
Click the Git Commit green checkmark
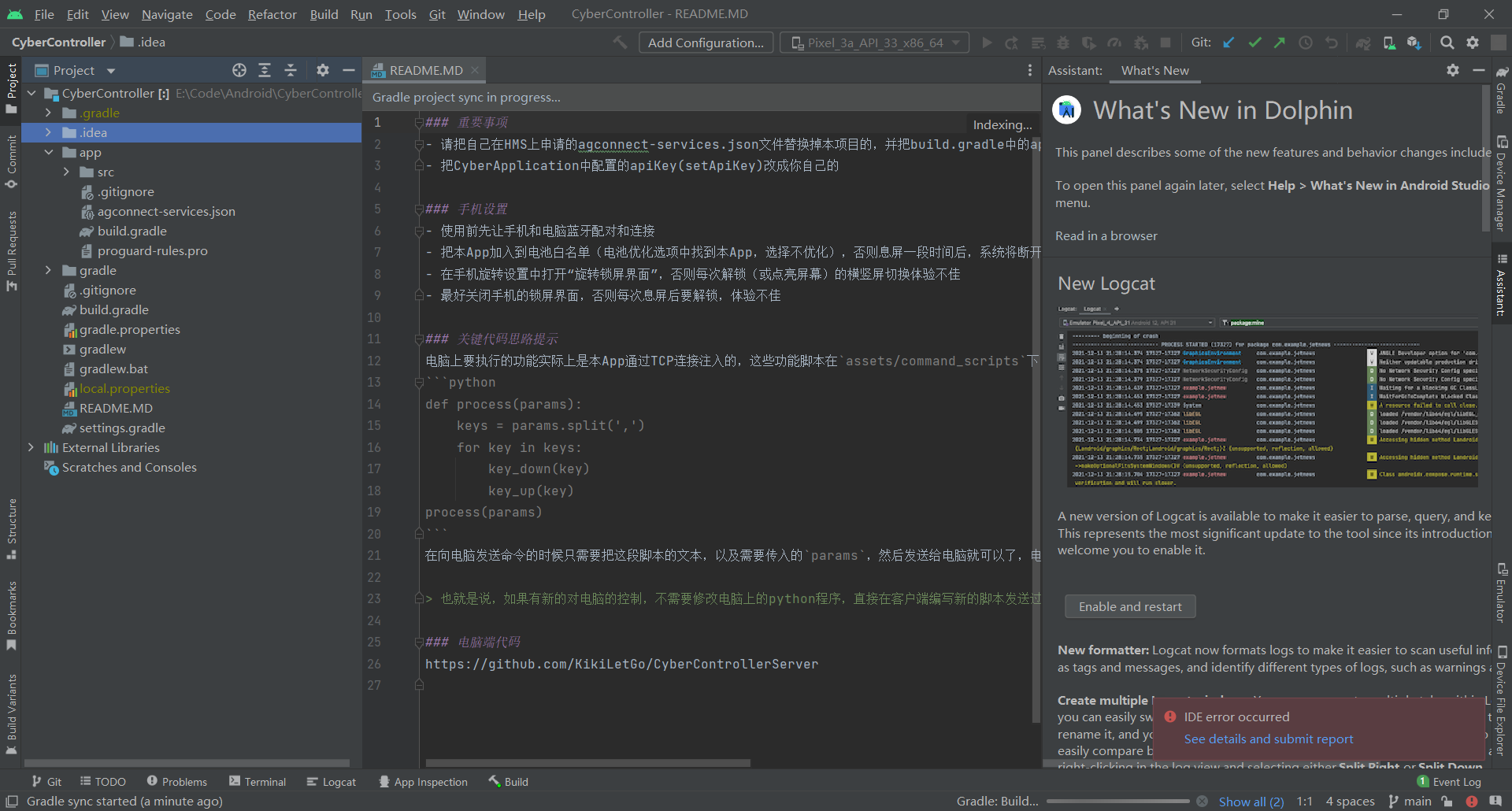(x=1254, y=43)
